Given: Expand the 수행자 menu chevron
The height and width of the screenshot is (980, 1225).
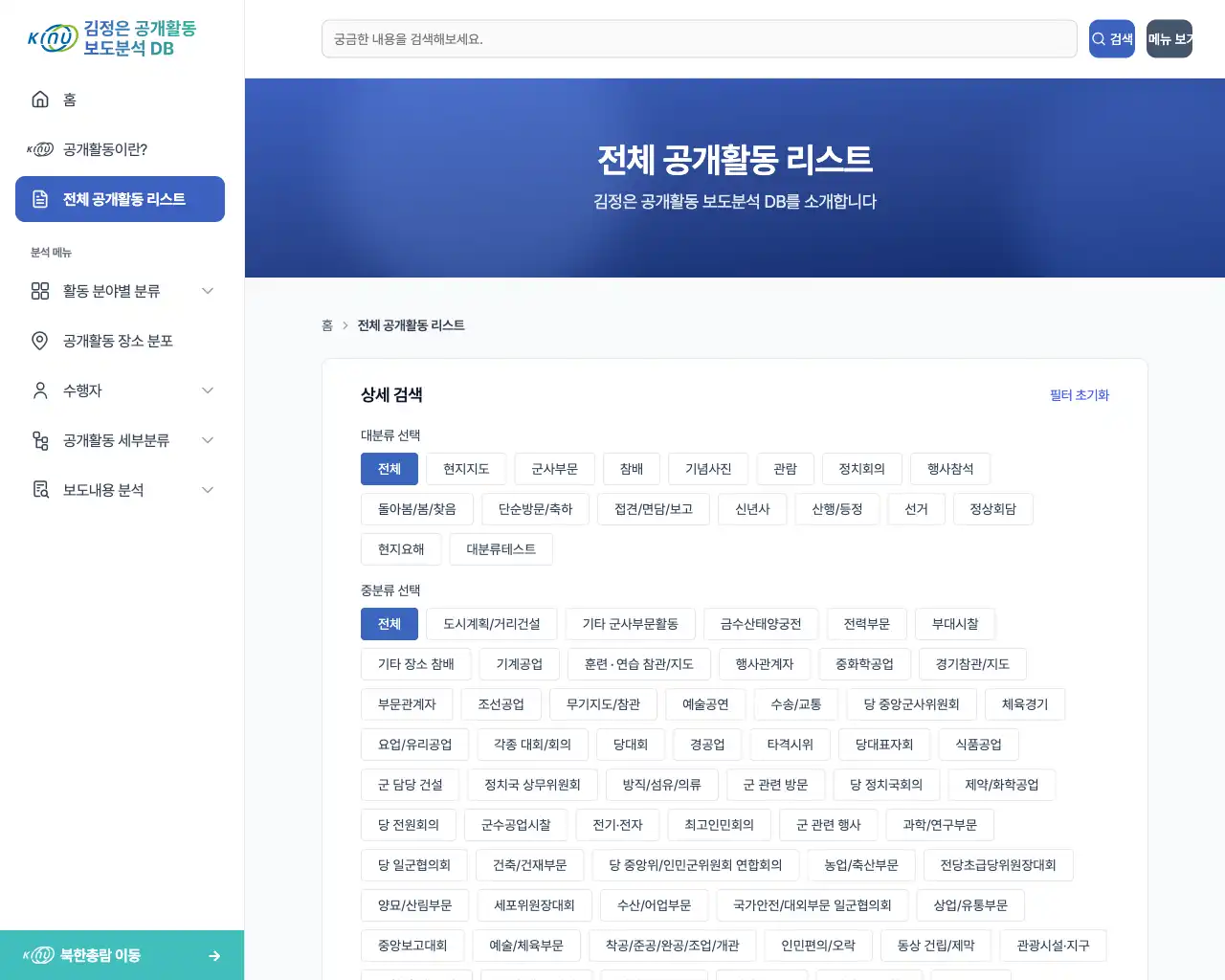Looking at the screenshot, I should pos(208,390).
